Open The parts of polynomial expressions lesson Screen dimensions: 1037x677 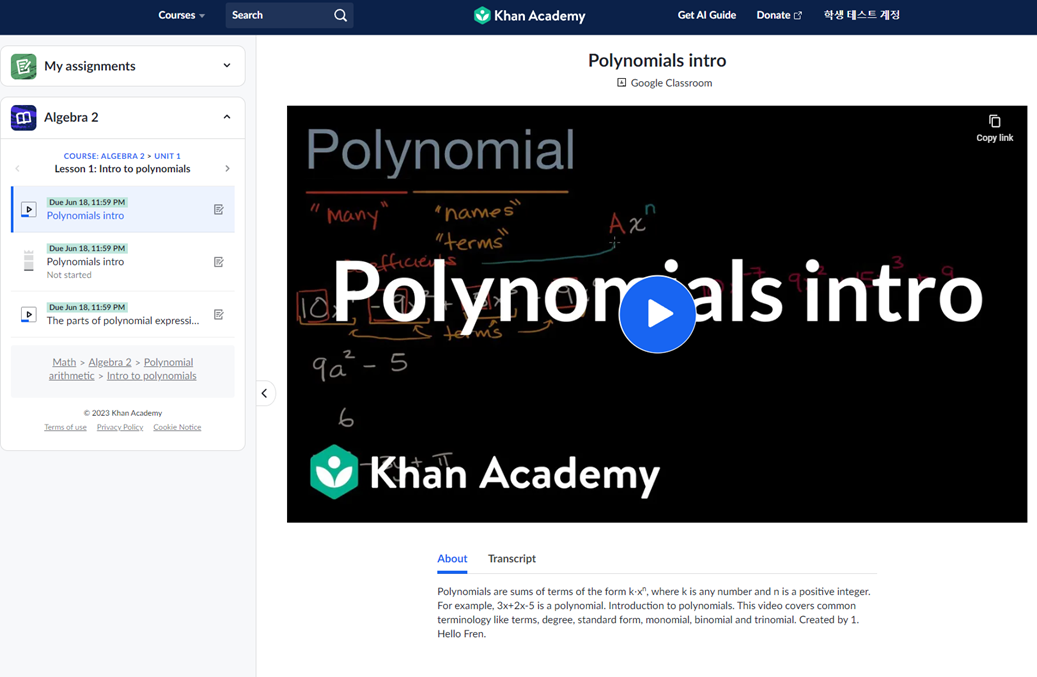(123, 315)
